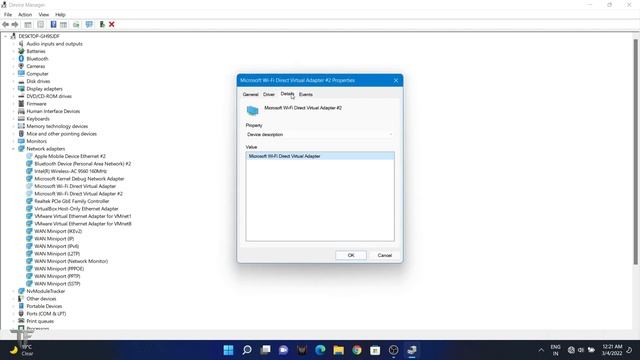Image resolution: width=640 pixels, height=360 pixels.
Task: Click the Update driver toolbar icon
Action: click(76, 25)
